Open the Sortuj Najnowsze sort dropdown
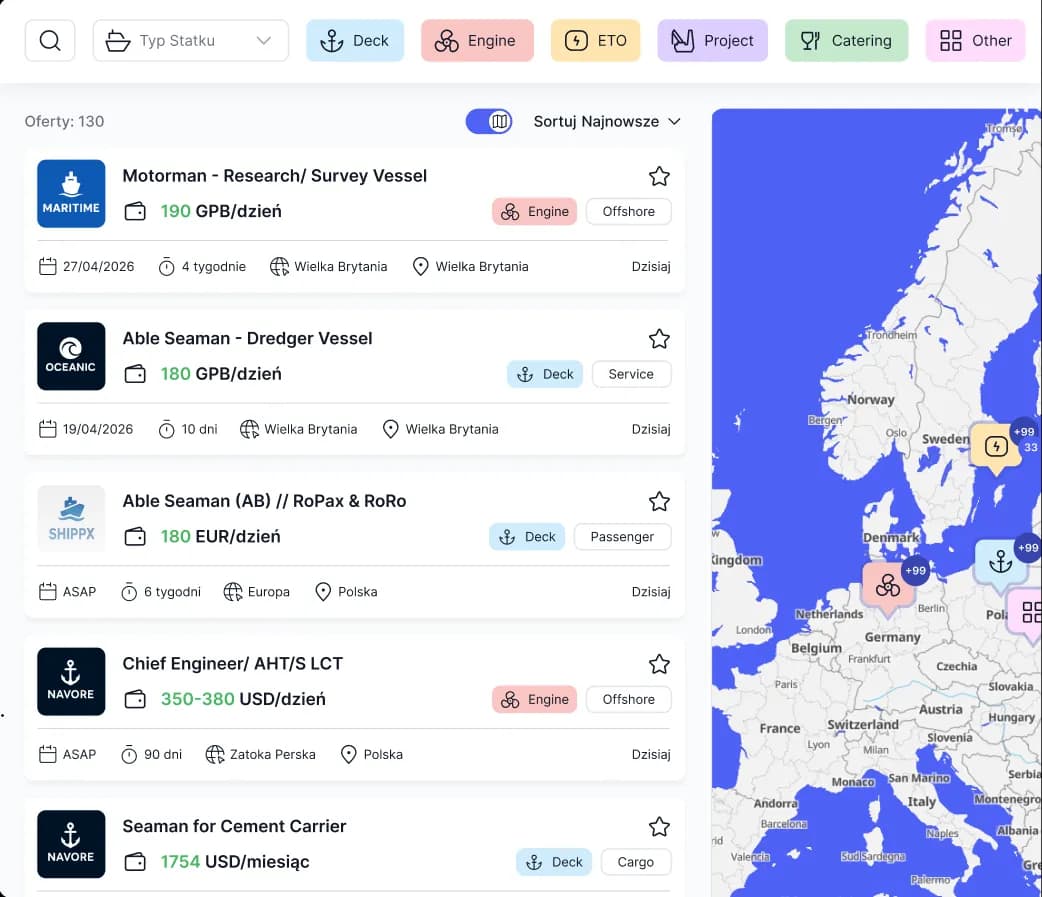This screenshot has height=897, width=1042. pyautogui.click(x=607, y=122)
